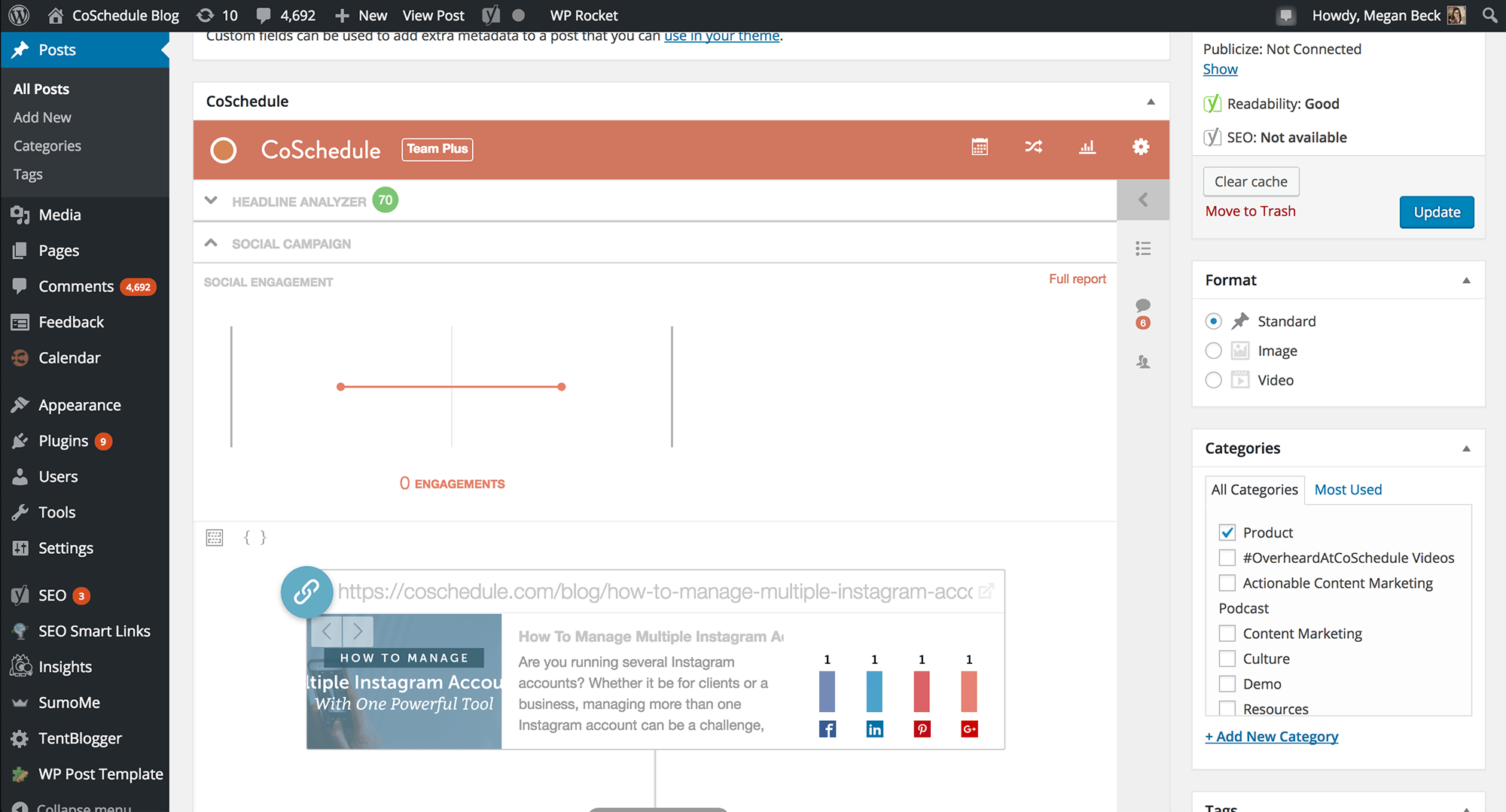The width and height of the screenshot is (1506, 812).
Task: Click the shuffle/requeue icon in CoSchedule header
Action: [x=1033, y=147]
